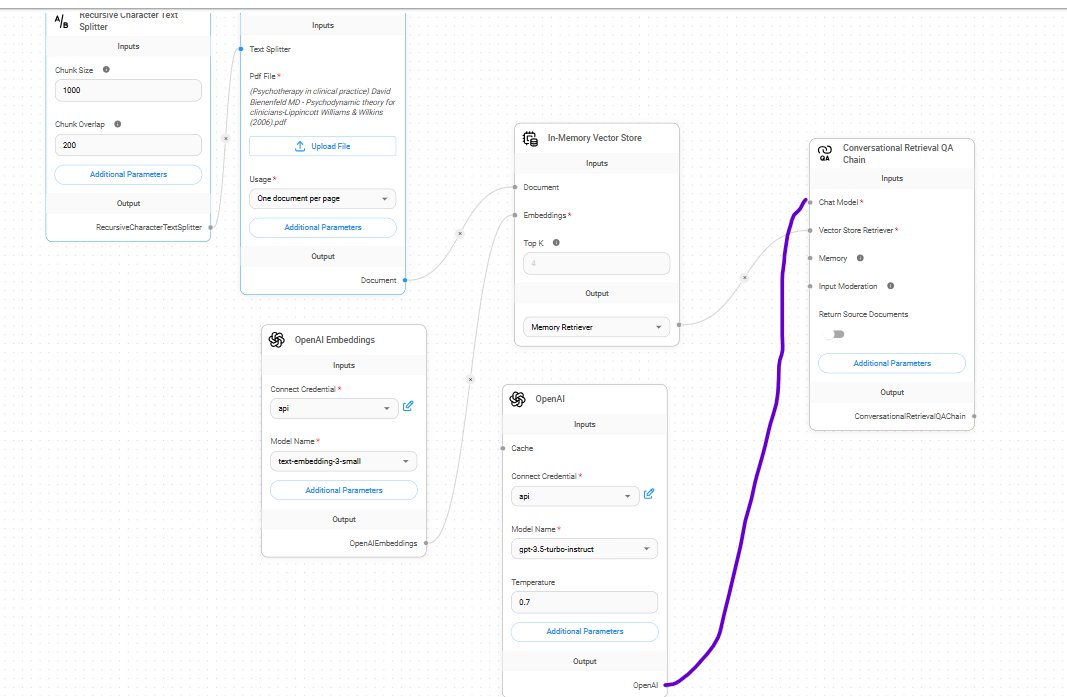This screenshot has width=1067, height=697.
Task: Click the Chunk Size field showing 1000
Action: pos(128,91)
